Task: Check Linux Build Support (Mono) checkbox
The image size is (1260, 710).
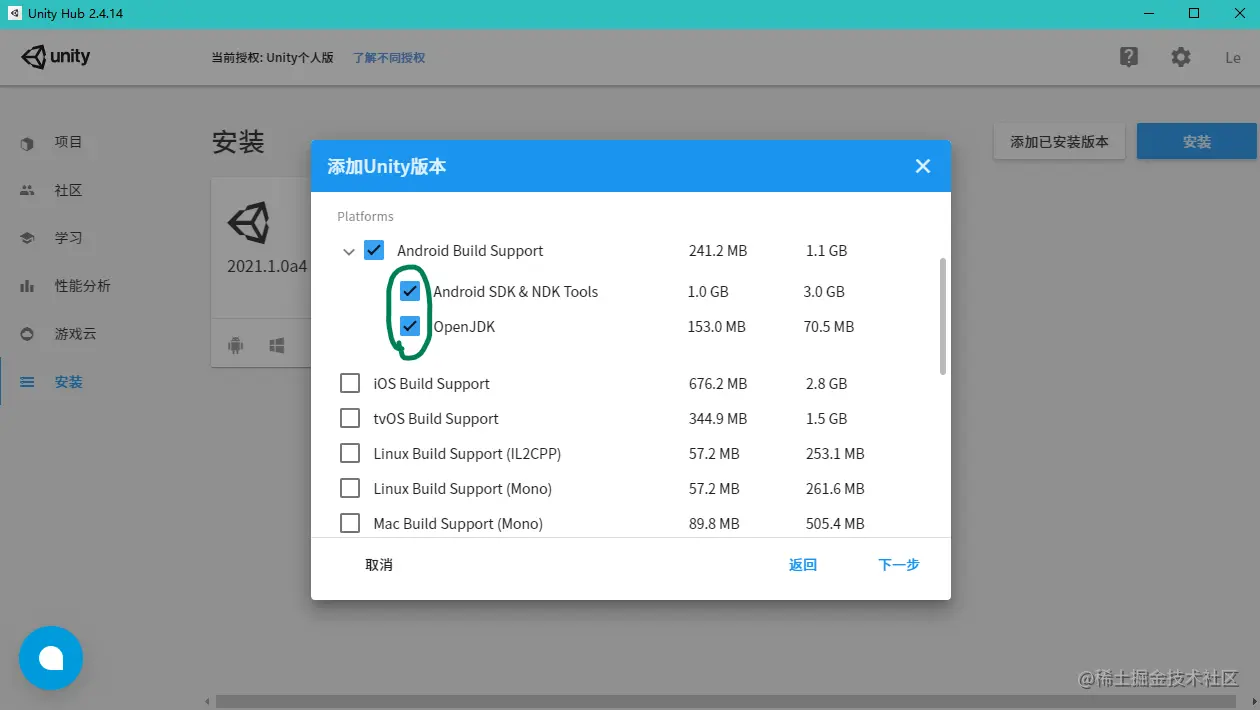Action: coord(350,488)
